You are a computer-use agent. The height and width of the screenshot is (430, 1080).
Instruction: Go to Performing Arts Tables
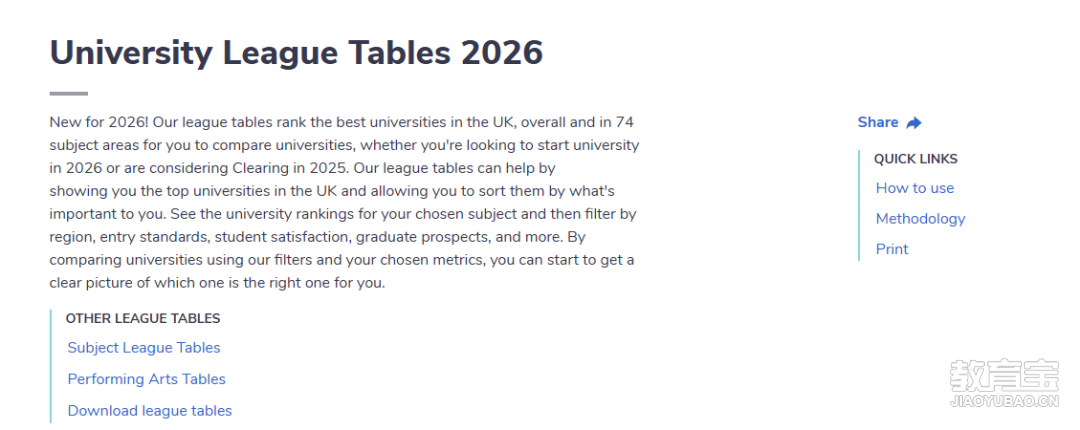(x=147, y=379)
